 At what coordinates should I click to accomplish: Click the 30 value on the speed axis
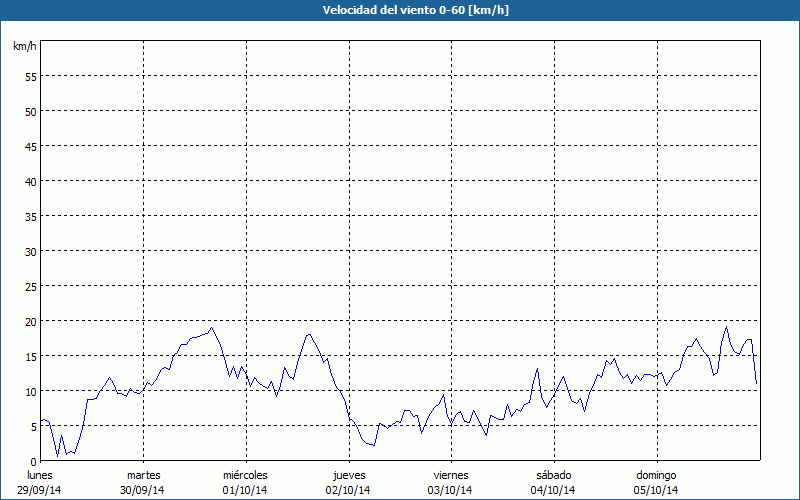pos(30,251)
